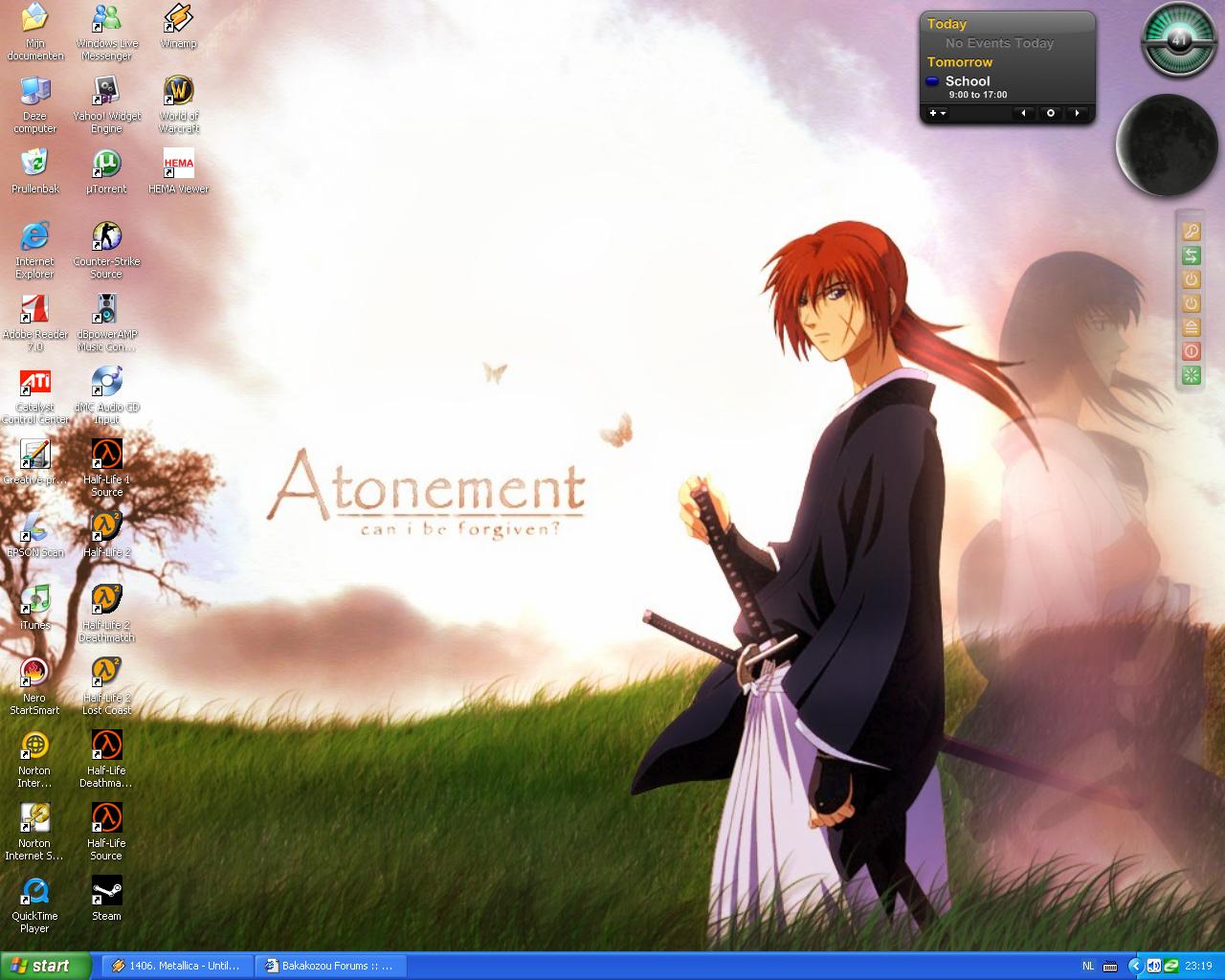Screen dimensions: 1225x980
Task: Open the Norton Inter... globe shortcut
Action: [x=34, y=760]
